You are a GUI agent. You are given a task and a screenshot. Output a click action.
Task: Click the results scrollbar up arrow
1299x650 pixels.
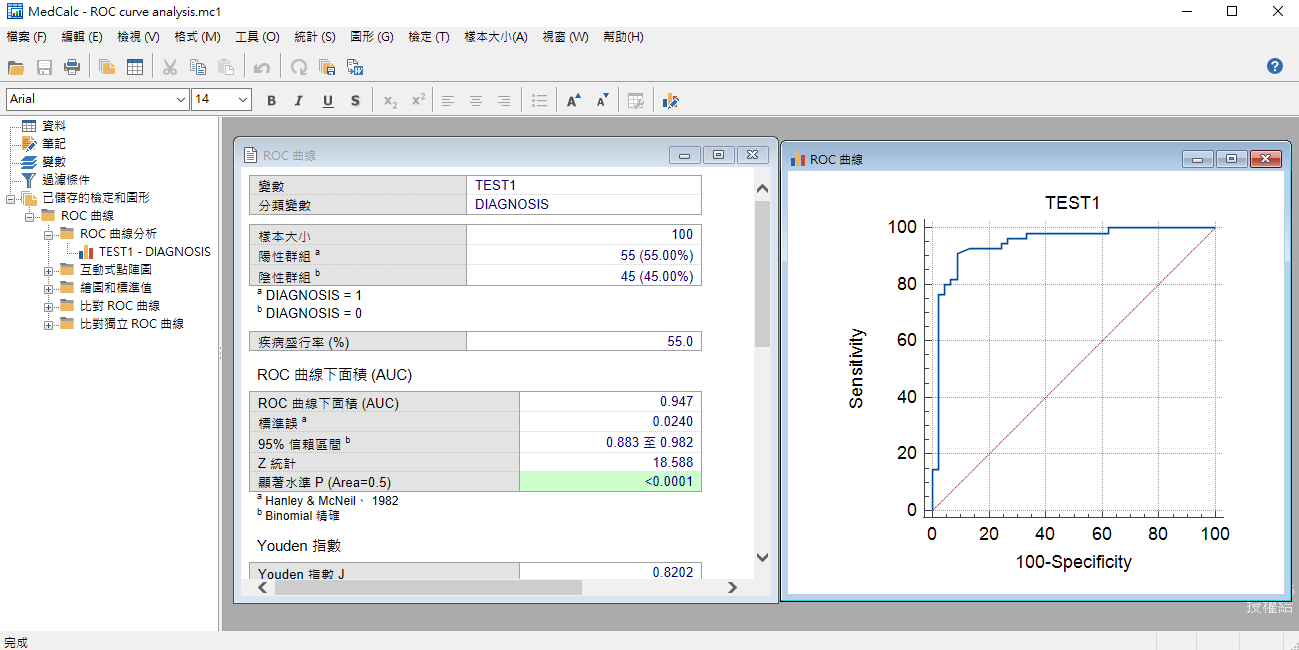762,188
